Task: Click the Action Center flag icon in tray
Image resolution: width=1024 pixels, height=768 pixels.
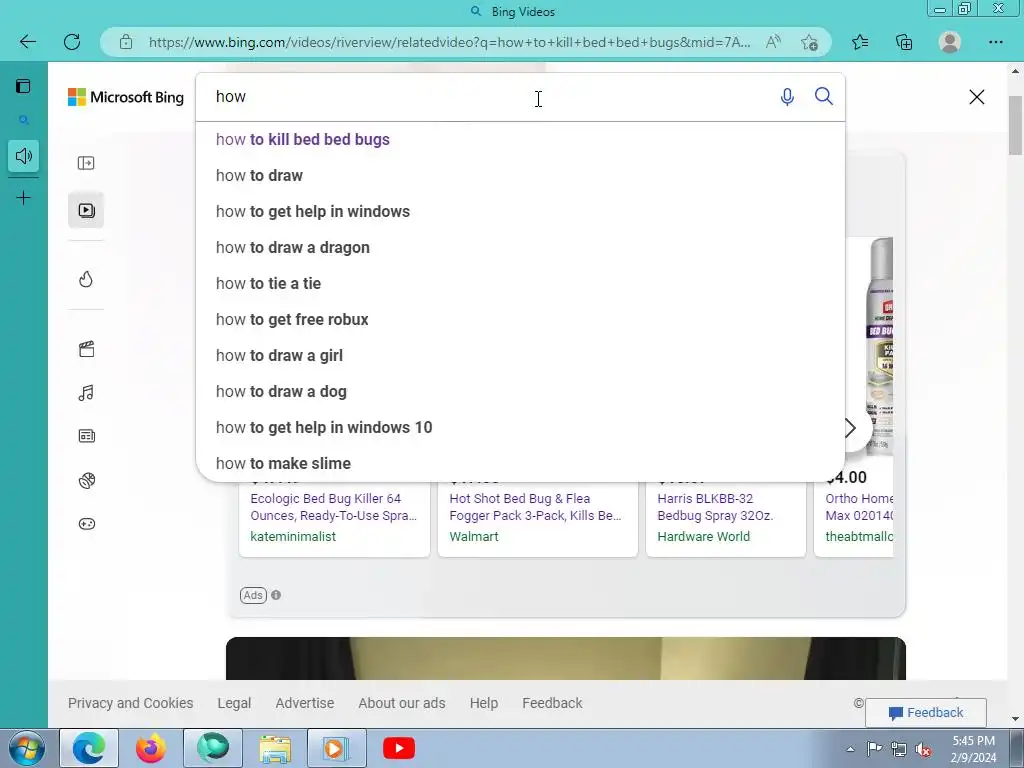Action: point(874,749)
